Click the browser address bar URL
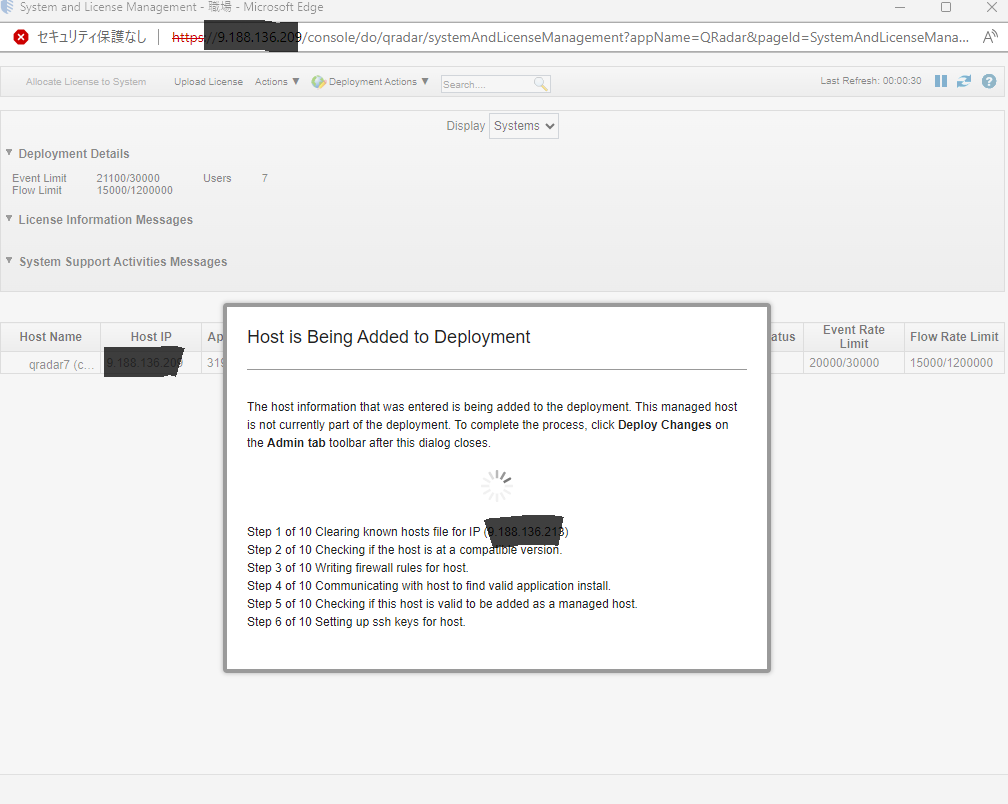Viewport: 1008px width, 804px height. (570, 37)
